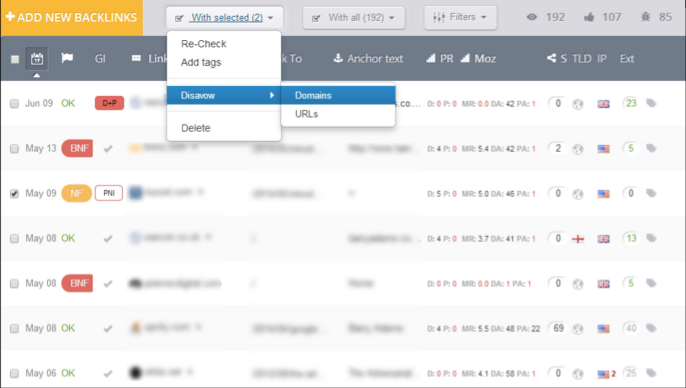The width and height of the screenshot is (686, 388).
Task: Click the UK flag IP icon in Jun 09 row
Action: tap(604, 104)
